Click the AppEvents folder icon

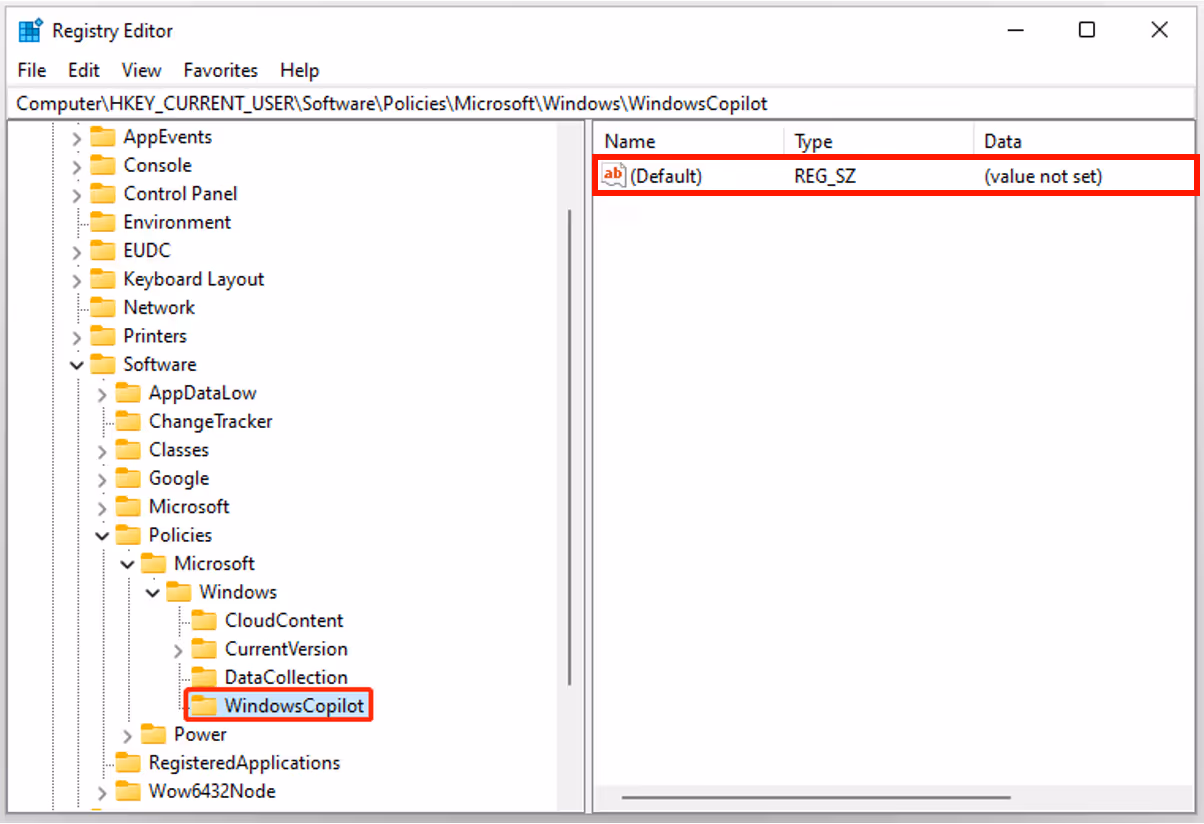(103, 137)
